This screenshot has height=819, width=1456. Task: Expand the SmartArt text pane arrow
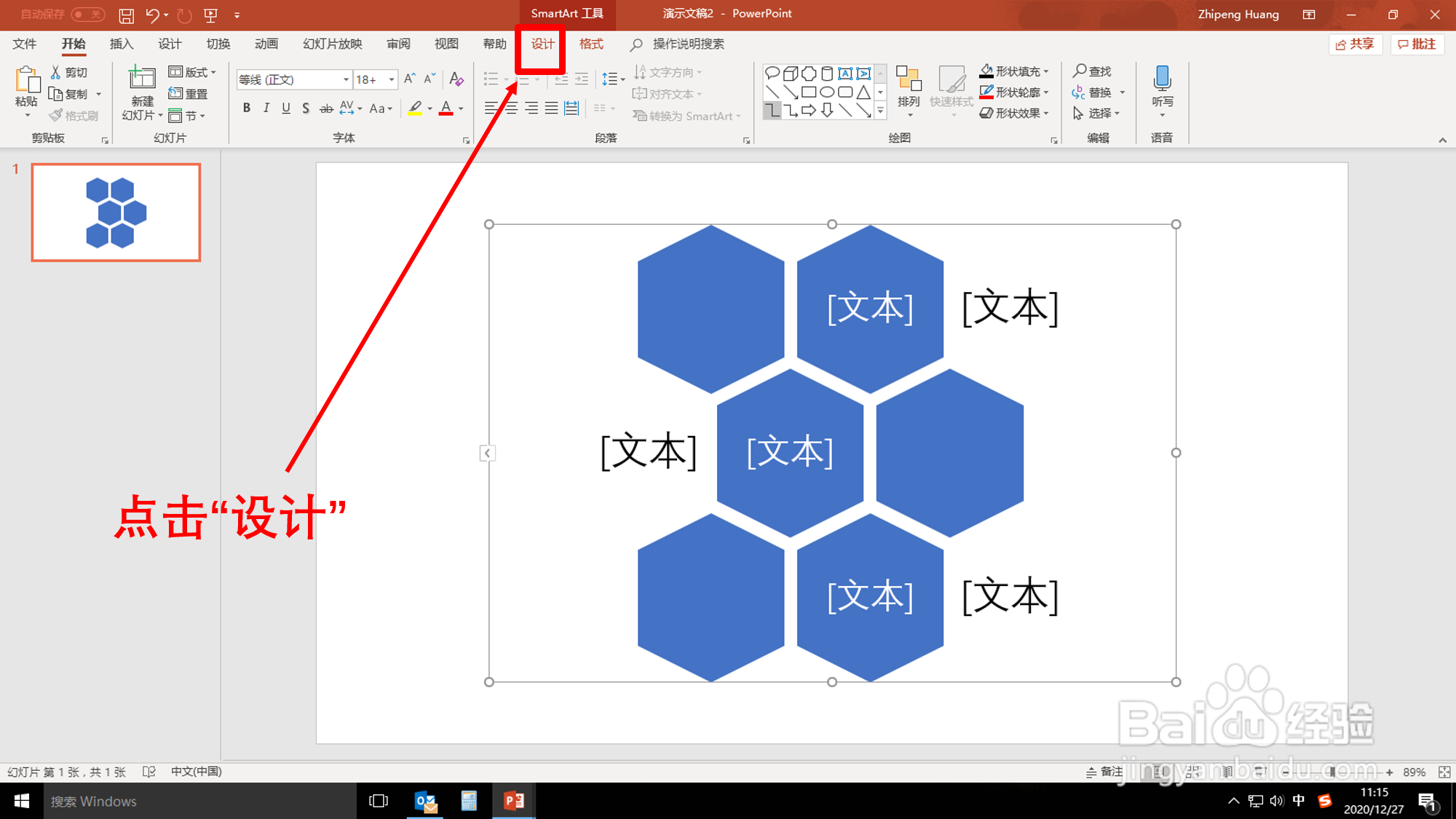pos(487,453)
